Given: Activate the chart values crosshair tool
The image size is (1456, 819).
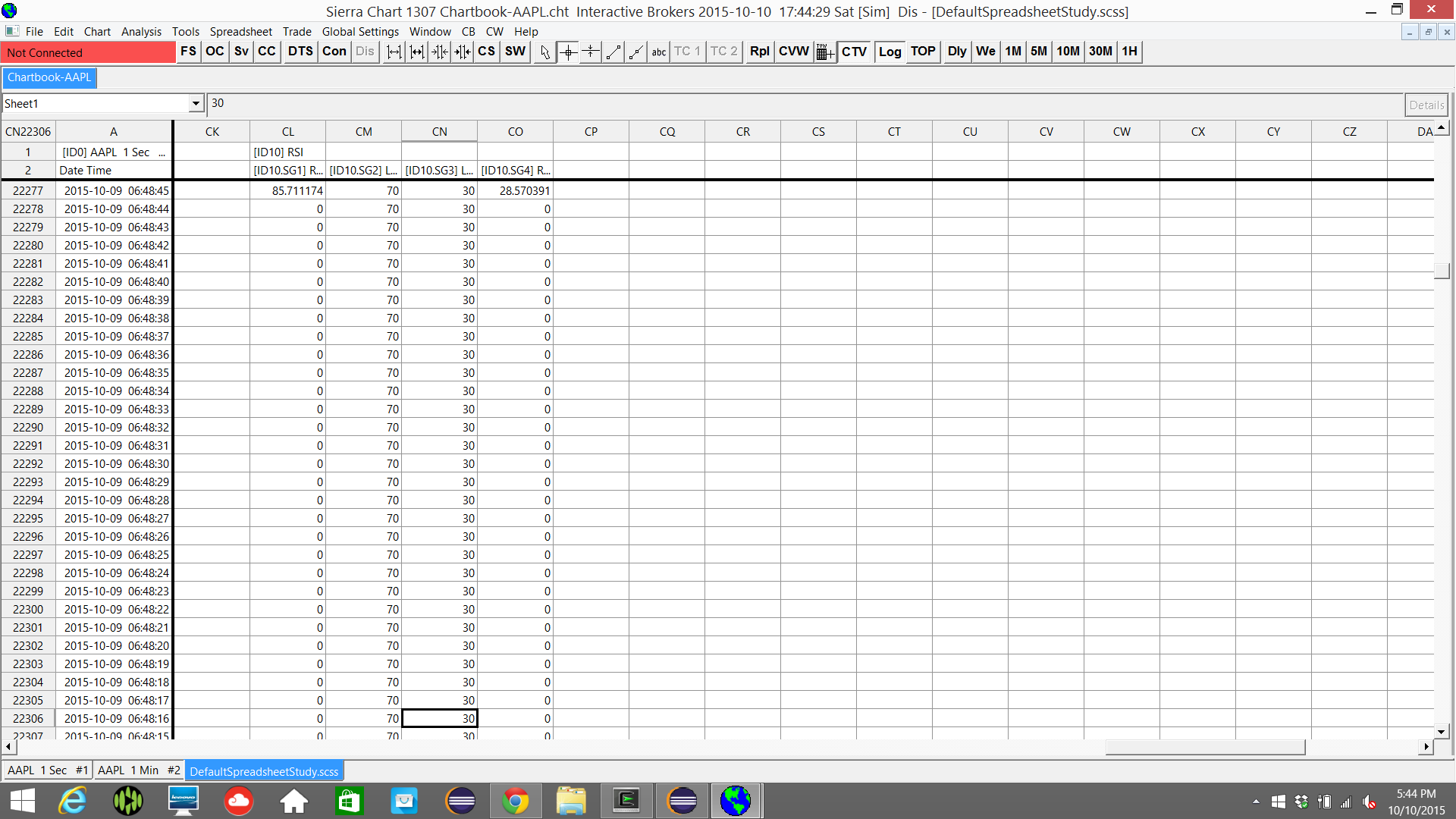Looking at the screenshot, I should tap(568, 52).
